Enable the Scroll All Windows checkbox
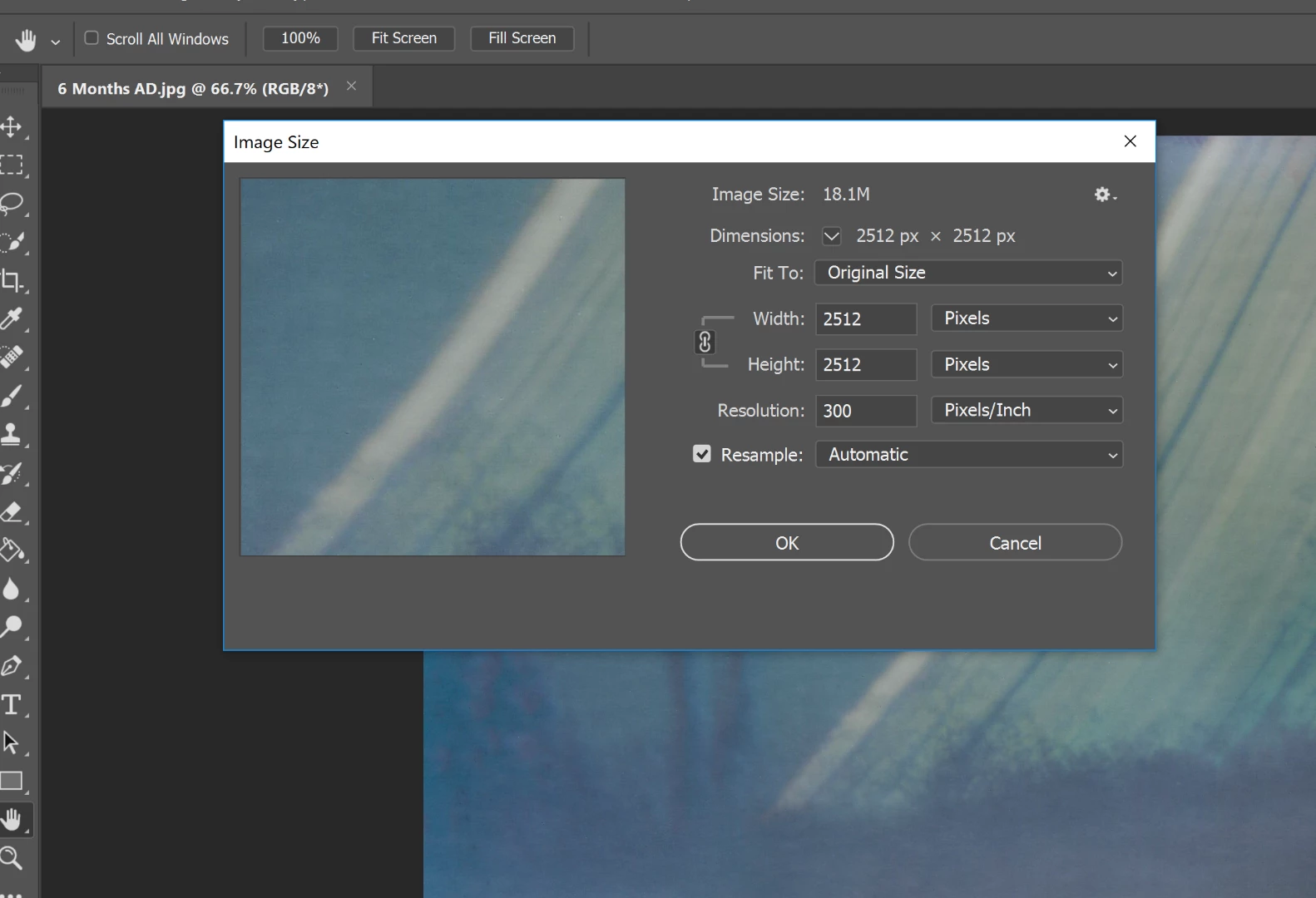This screenshot has width=1316, height=898. pos(92,38)
